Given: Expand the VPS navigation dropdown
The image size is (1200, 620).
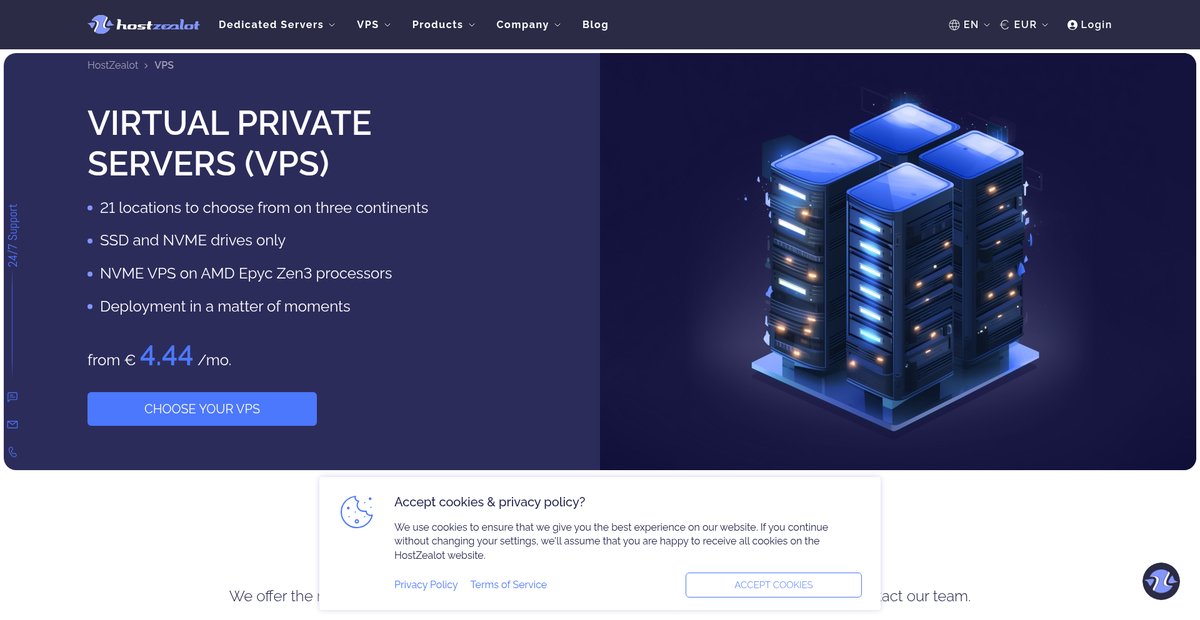Looking at the screenshot, I should pos(373,24).
